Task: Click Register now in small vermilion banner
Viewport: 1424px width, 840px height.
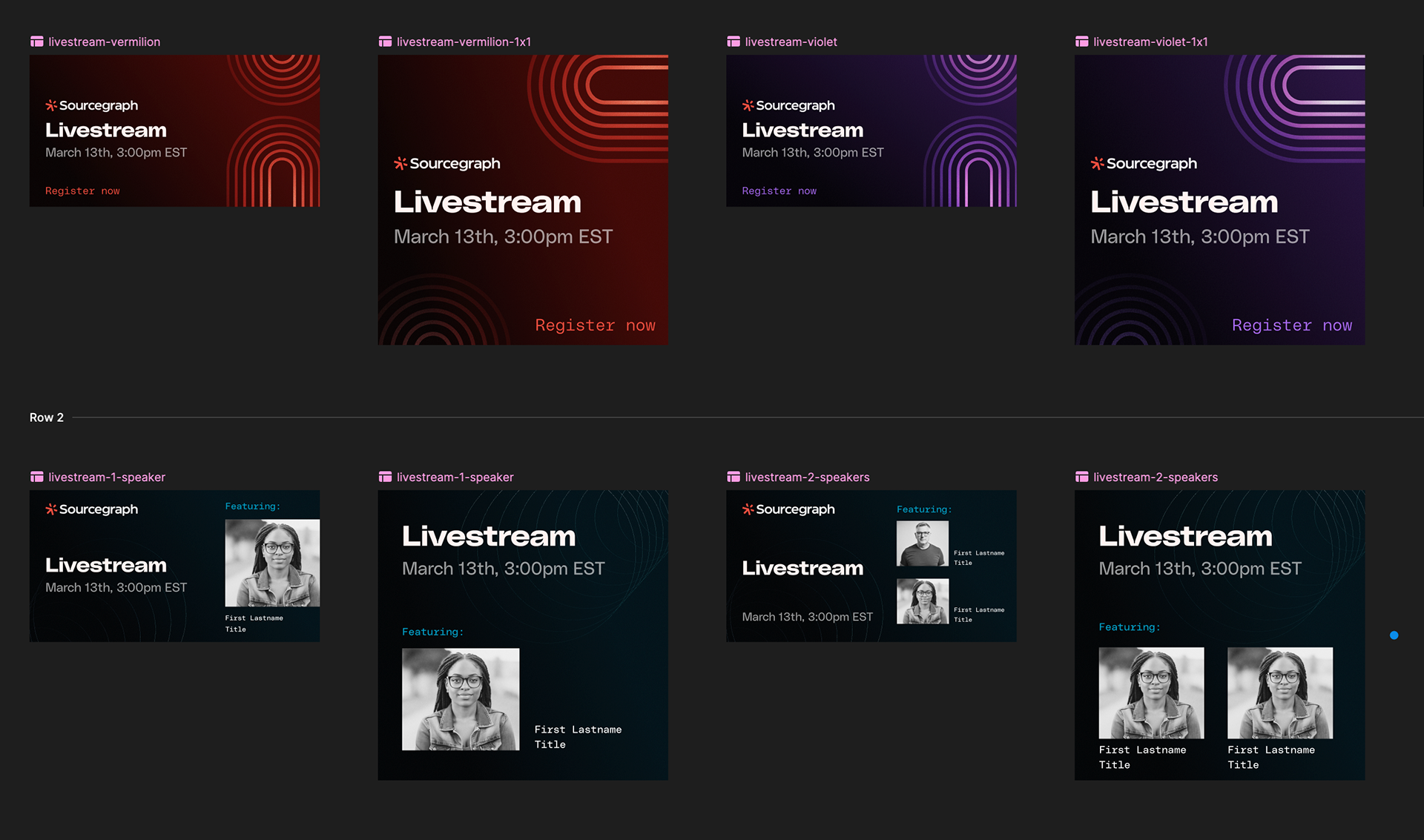Action: pos(82,191)
